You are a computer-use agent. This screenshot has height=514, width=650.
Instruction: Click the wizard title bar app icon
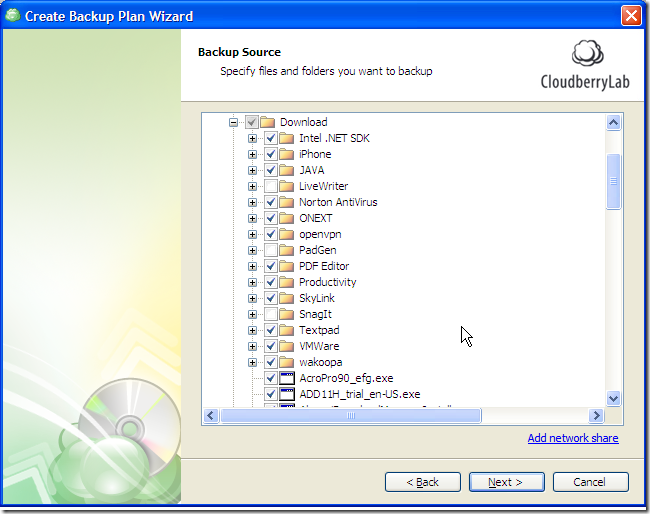[x=12, y=15]
